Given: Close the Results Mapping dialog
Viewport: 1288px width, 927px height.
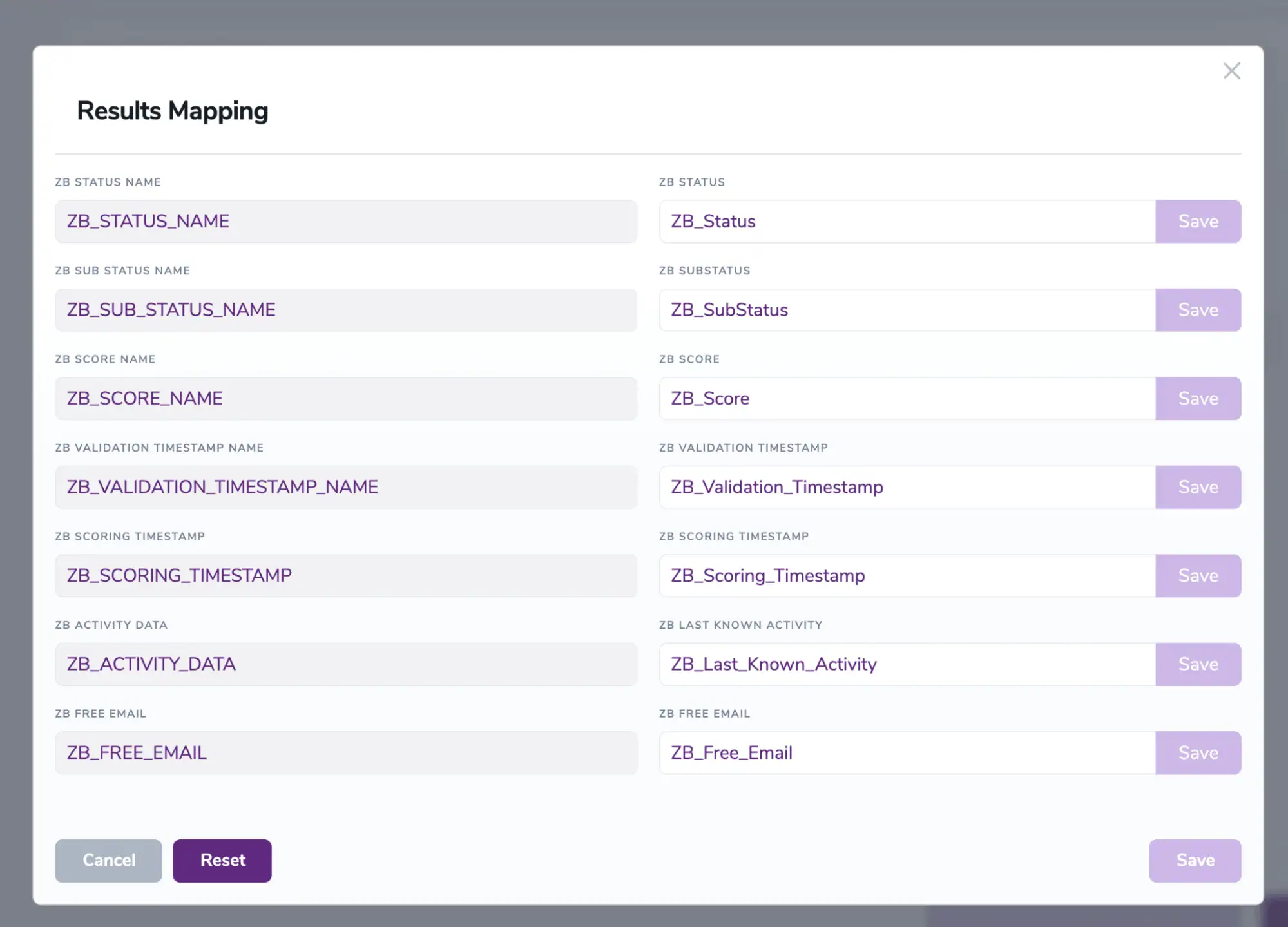Looking at the screenshot, I should pos(1231,71).
